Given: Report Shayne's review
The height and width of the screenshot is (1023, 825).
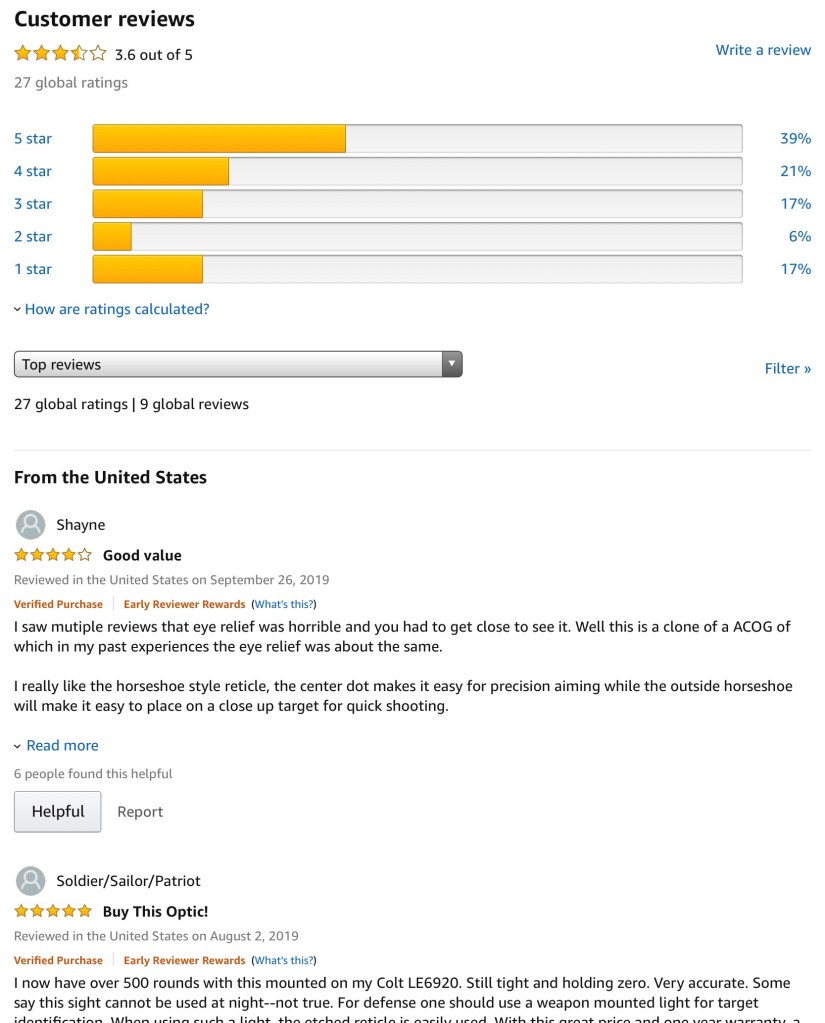Looking at the screenshot, I should pyautogui.click(x=140, y=812).
